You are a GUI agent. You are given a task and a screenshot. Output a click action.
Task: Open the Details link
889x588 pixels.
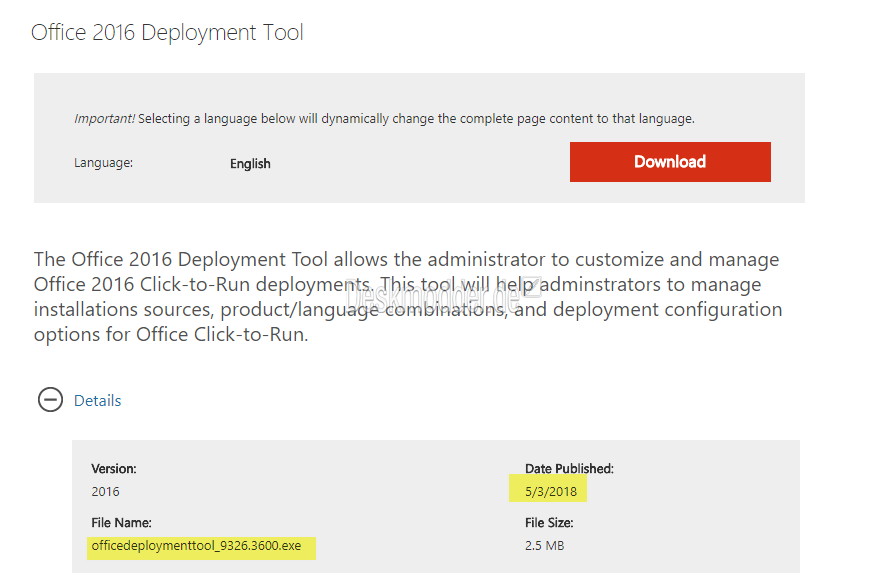click(98, 401)
